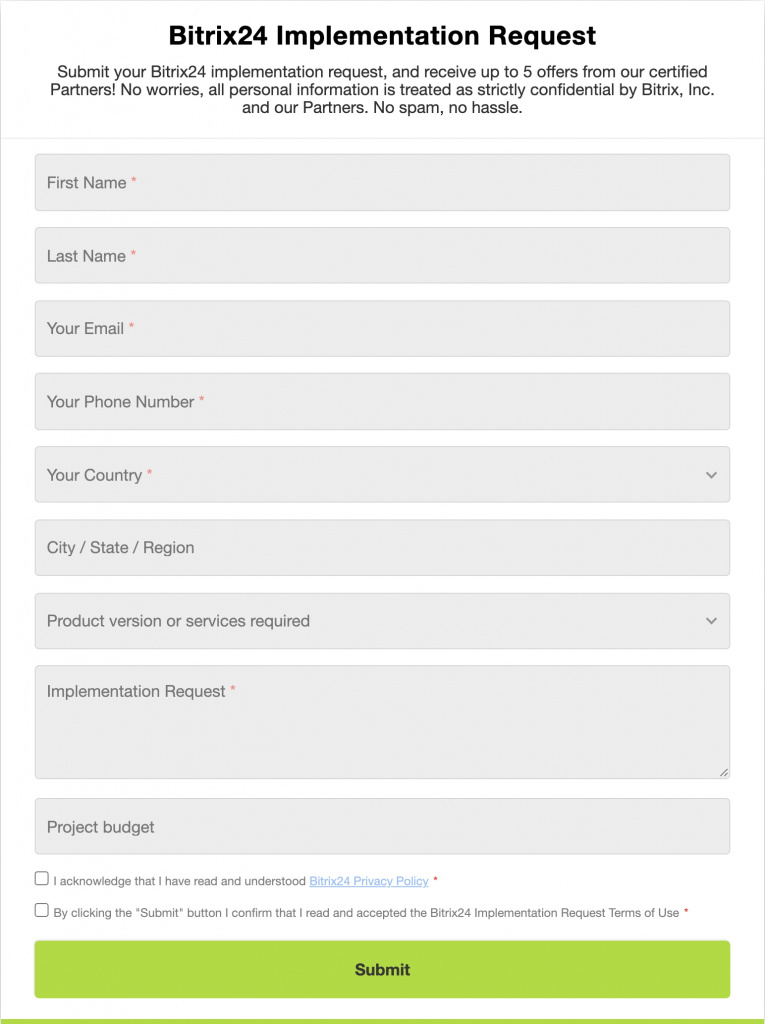Screen dimensions: 765x1024
Task: Focus the Project budget field
Action: click(x=382, y=827)
